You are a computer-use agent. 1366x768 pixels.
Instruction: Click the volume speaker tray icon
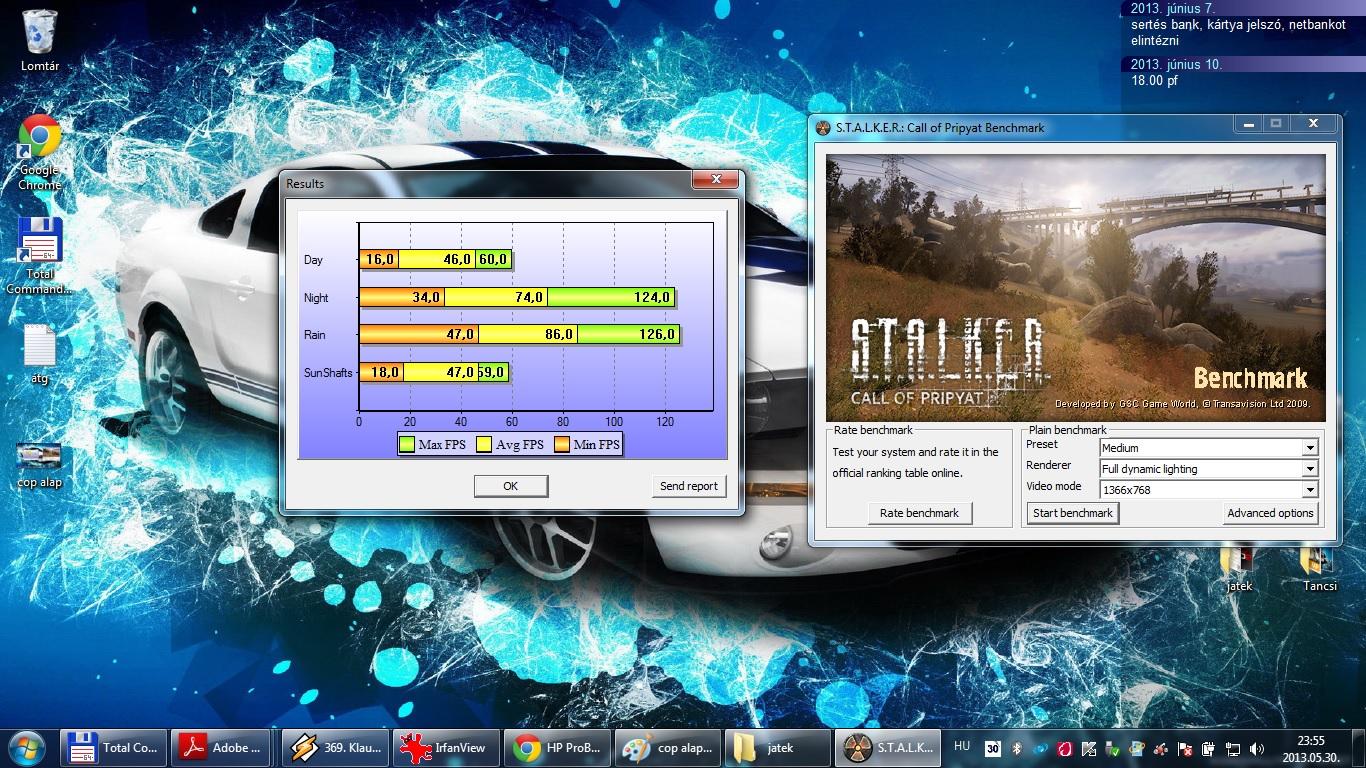(x=1256, y=748)
